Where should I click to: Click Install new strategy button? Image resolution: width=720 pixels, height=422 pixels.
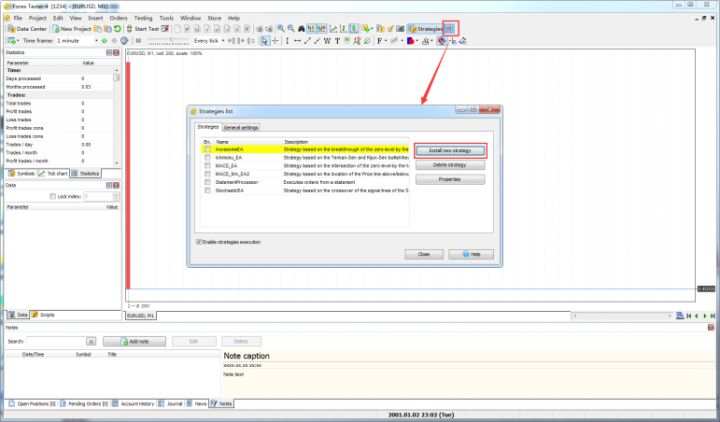coord(450,151)
